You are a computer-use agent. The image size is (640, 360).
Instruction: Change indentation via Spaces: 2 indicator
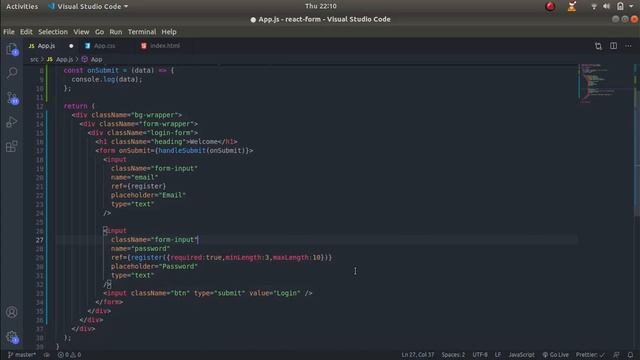point(453,355)
